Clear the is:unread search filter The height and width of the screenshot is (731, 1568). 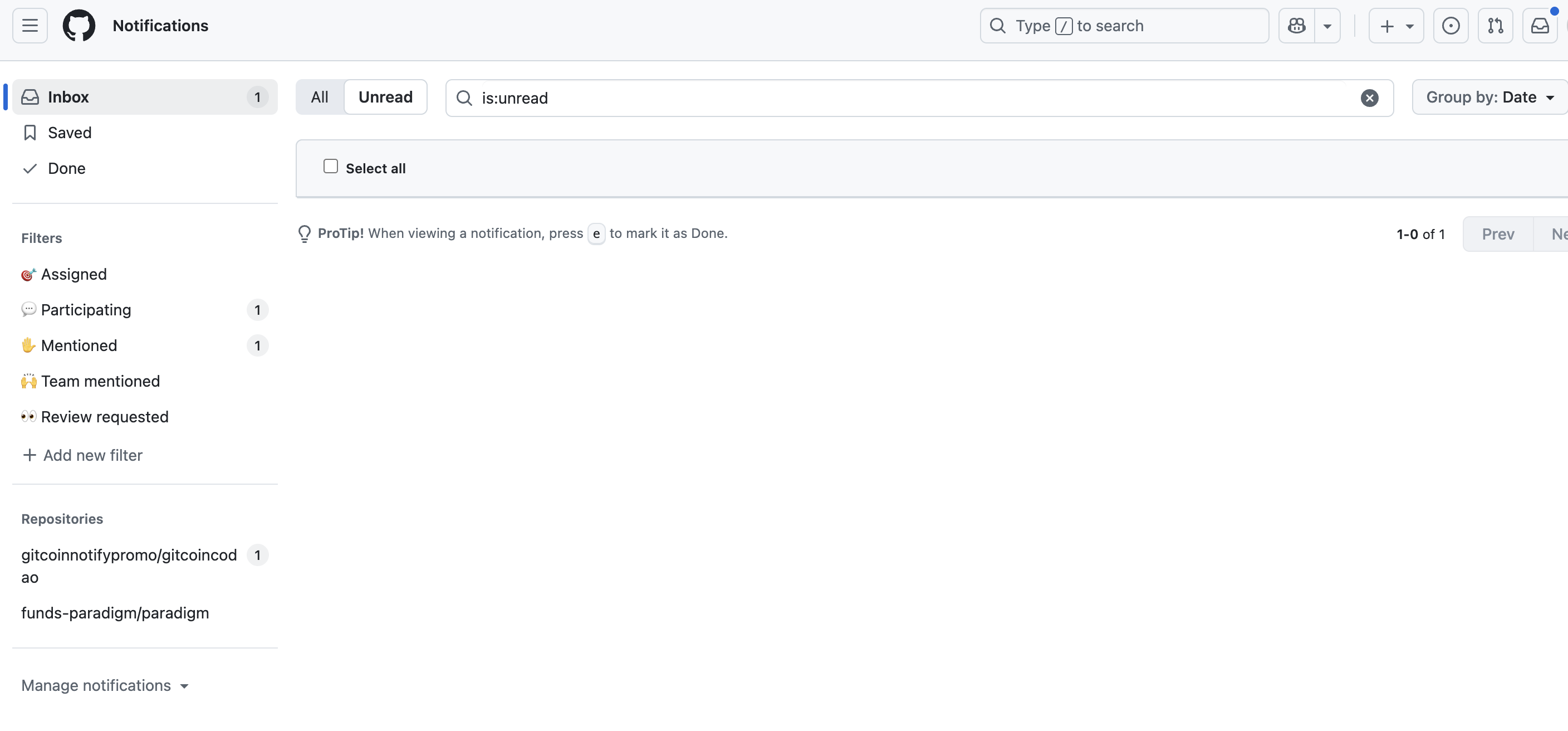pyautogui.click(x=1369, y=98)
